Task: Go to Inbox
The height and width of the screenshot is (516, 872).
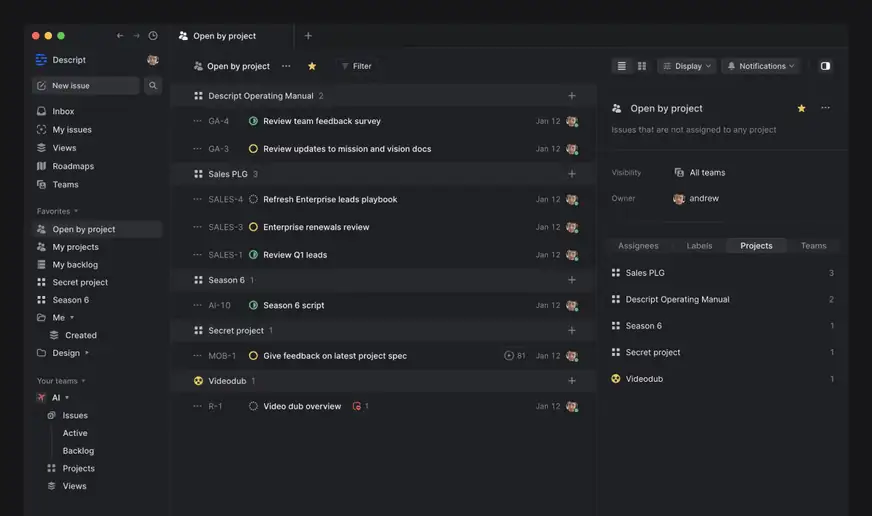Action: click(x=56, y=111)
